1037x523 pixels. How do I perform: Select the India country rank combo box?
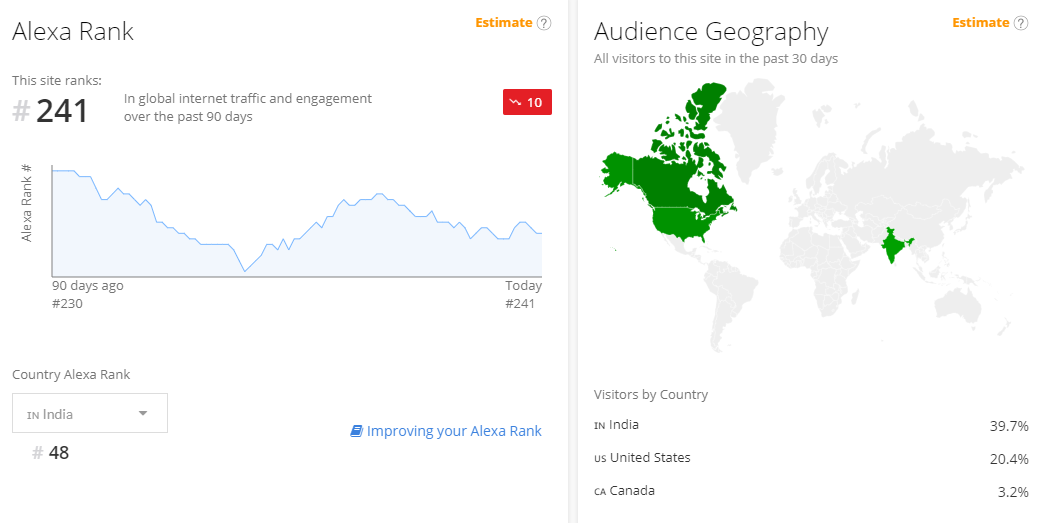[90, 413]
